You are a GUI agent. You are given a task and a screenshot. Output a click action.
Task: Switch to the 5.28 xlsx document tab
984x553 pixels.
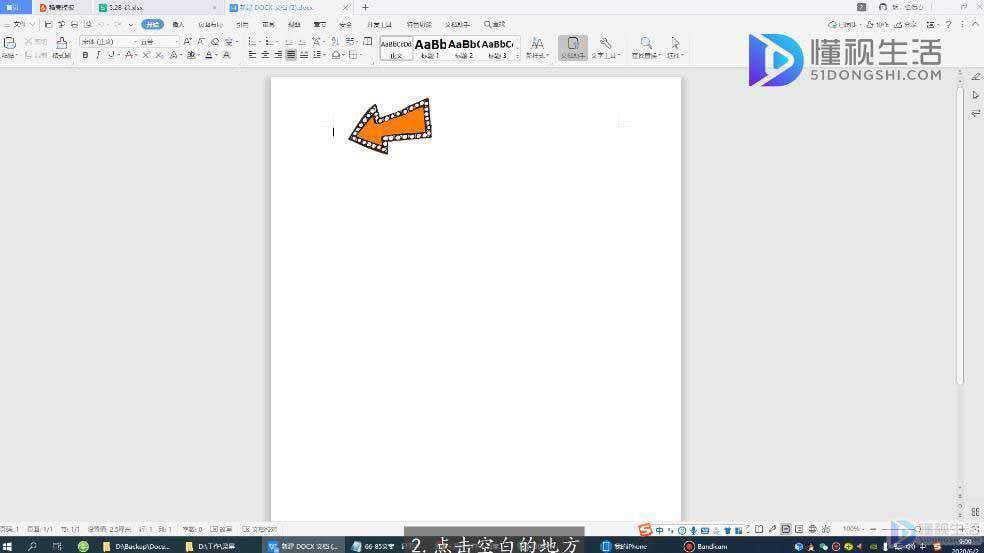click(158, 8)
